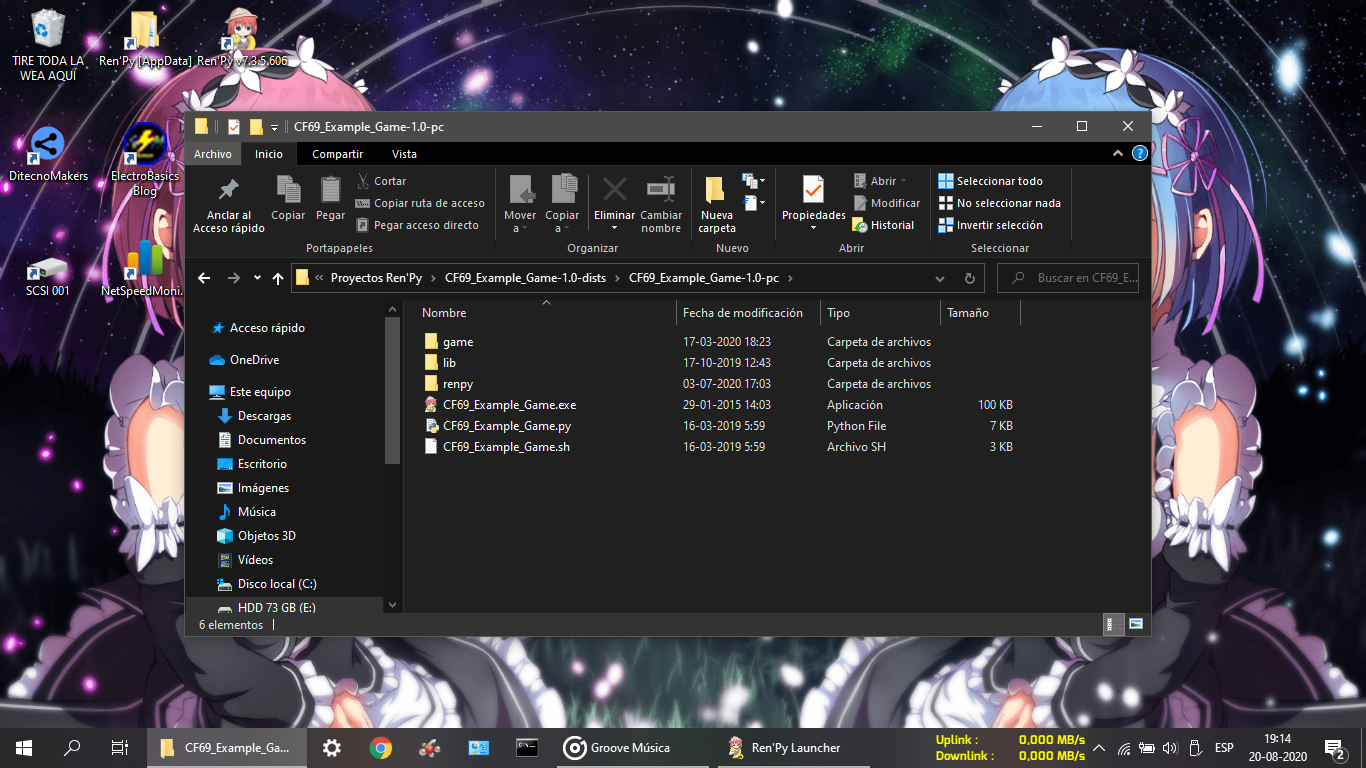Switch to large icons view
Image resolution: width=1366 pixels, height=768 pixels.
tap(1136, 624)
